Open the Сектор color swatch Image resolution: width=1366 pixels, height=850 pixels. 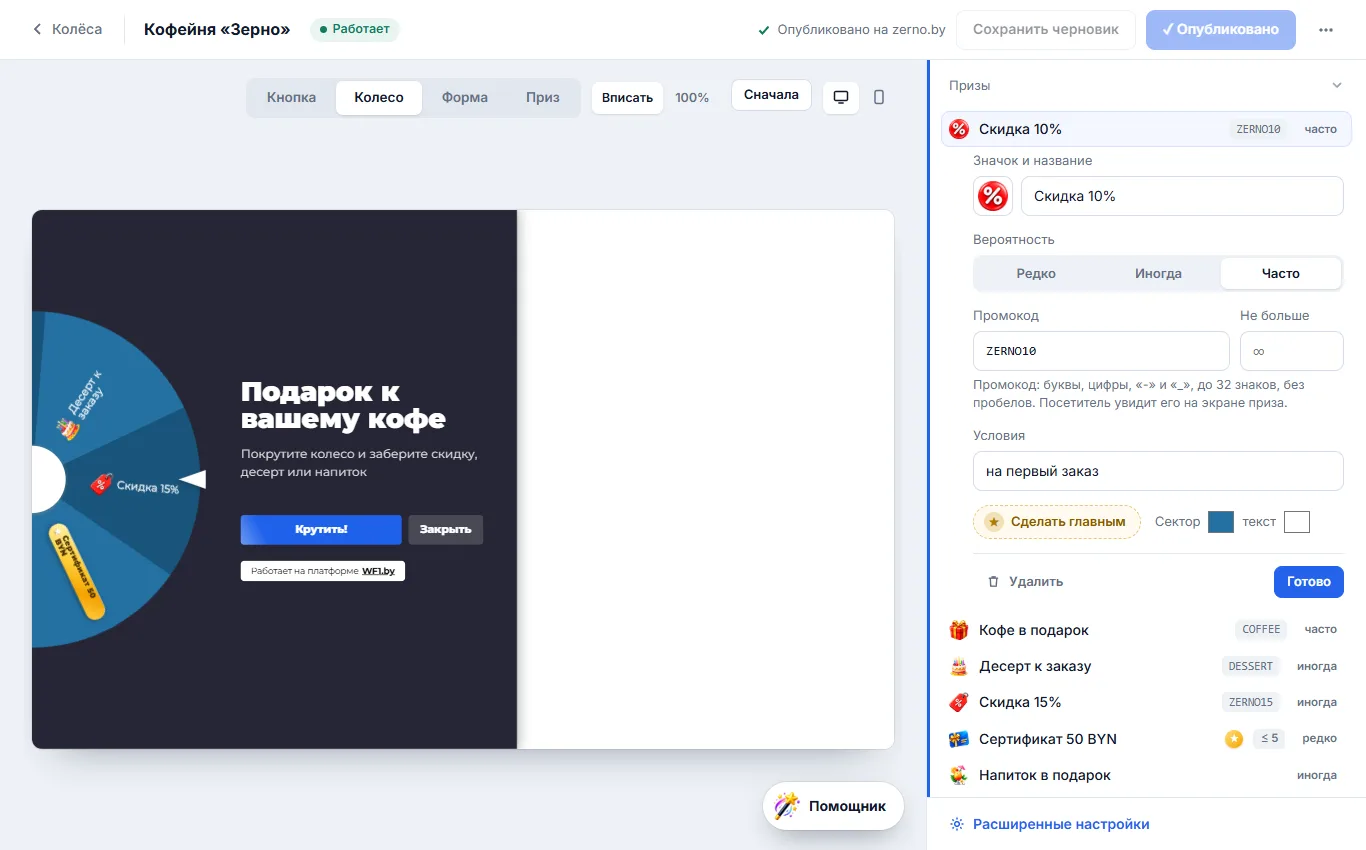[x=1221, y=522]
